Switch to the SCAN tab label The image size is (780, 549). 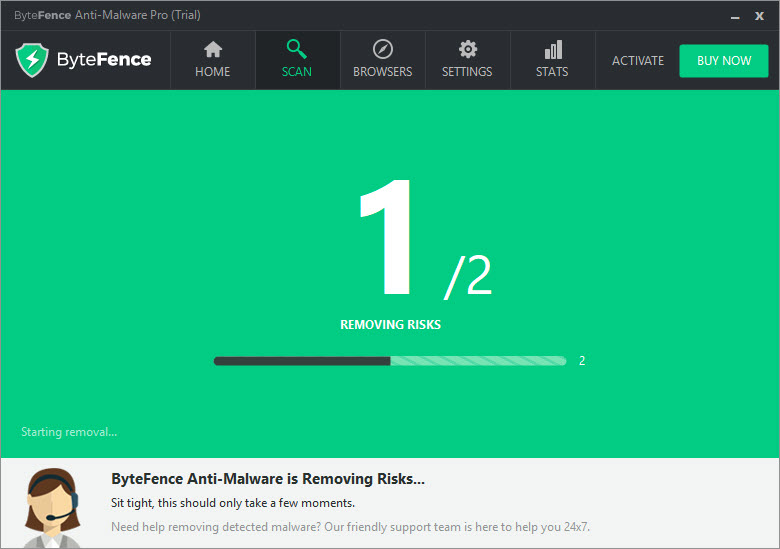296,72
